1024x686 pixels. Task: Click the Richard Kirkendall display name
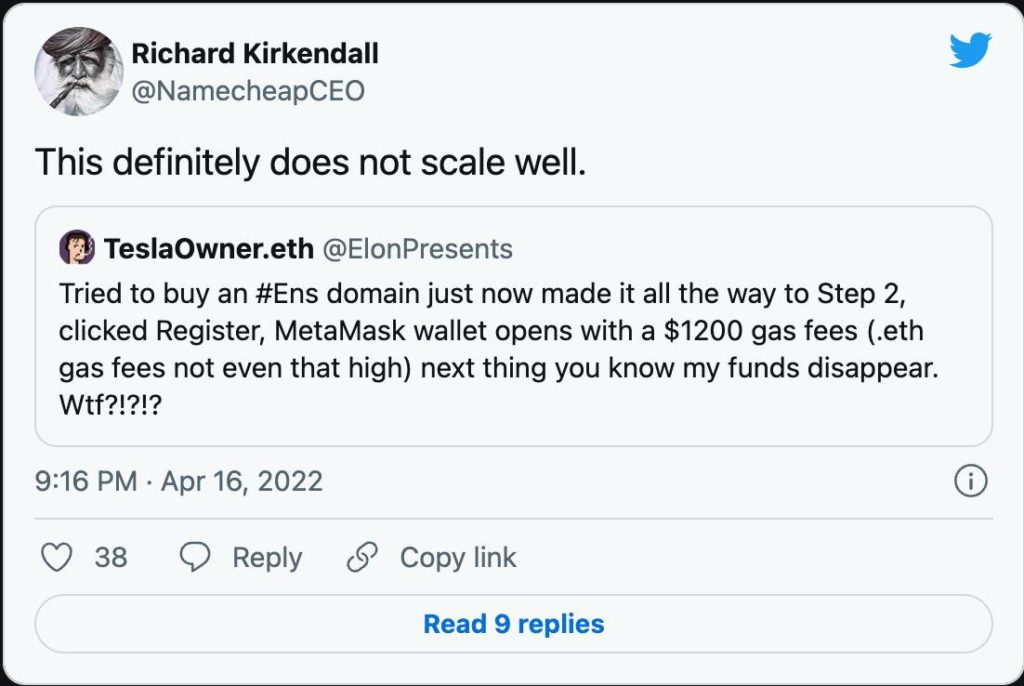click(x=255, y=54)
